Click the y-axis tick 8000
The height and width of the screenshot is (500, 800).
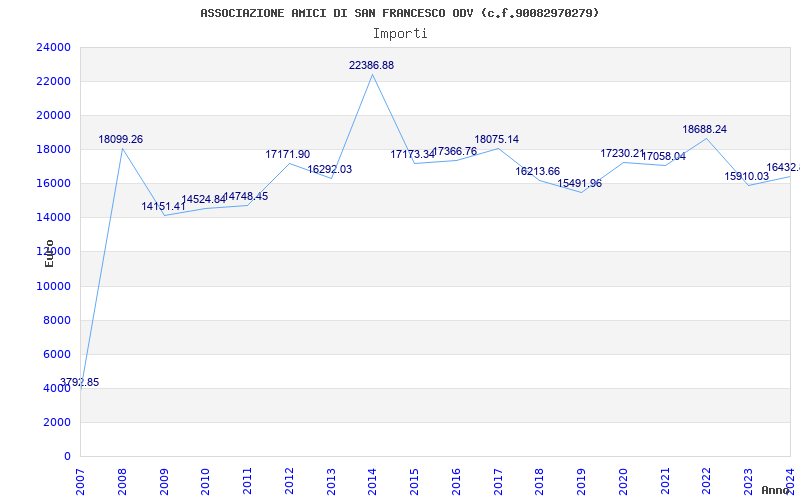pos(56,320)
